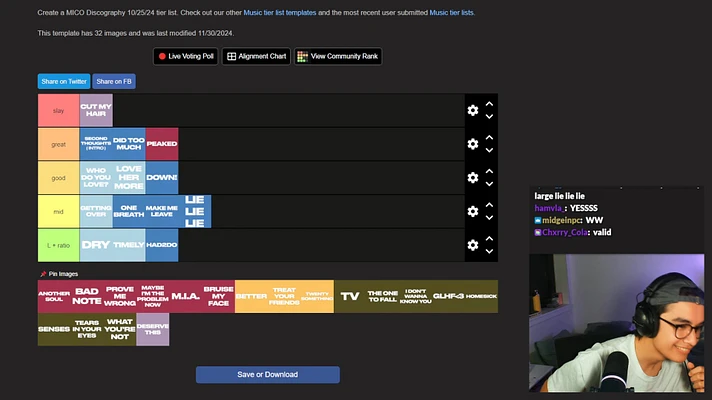Pick the TREAT YOUR FRIENDS tile

click(x=284, y=296)
